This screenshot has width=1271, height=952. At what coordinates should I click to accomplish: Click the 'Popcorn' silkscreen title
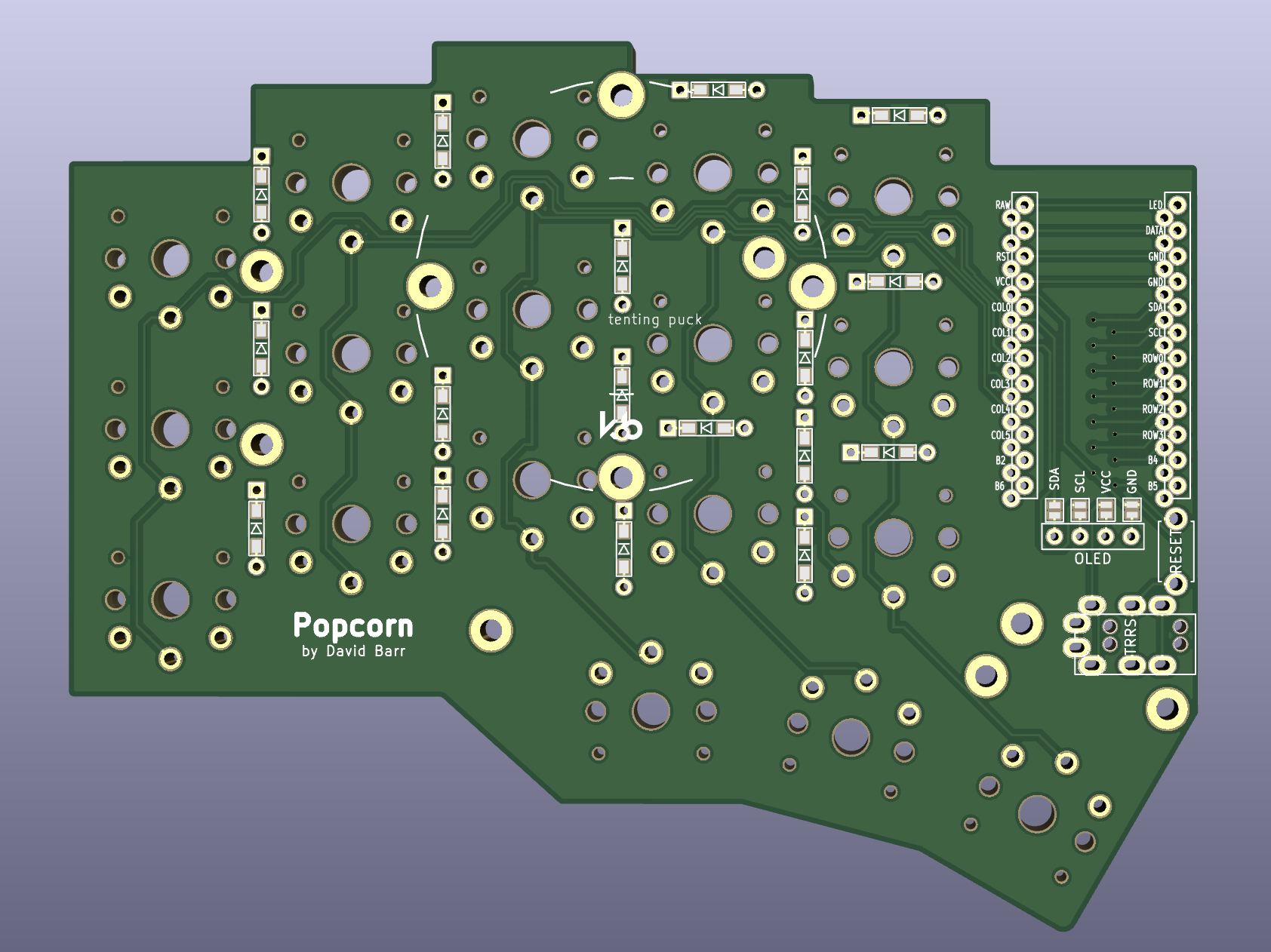pyautogui.click(x=353, y=626)
